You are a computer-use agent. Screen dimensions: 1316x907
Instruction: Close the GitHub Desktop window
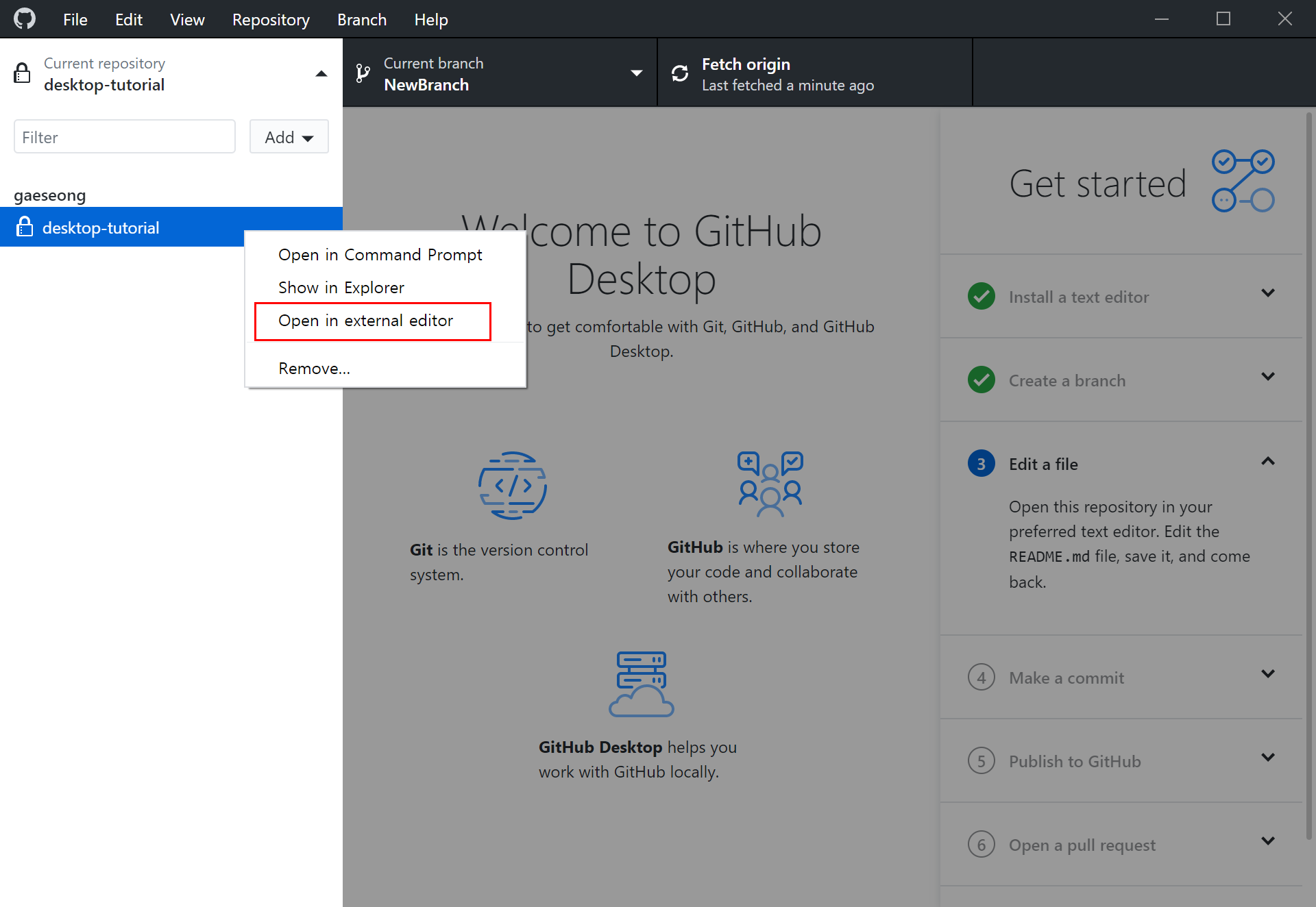click(x=1285, y=19)
